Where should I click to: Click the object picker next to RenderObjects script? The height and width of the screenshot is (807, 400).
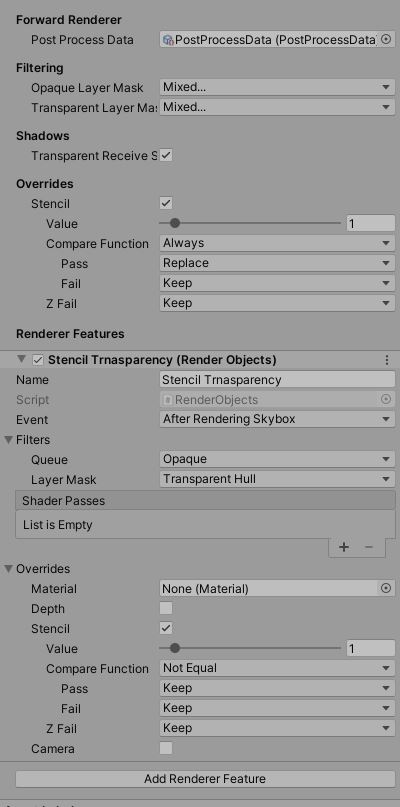pos(386,399)
